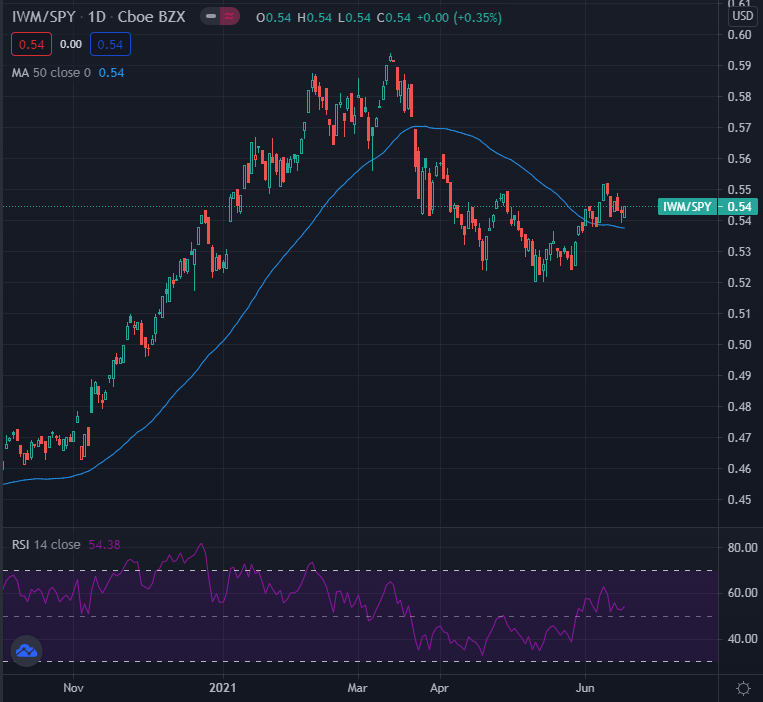Click the +0.35% change value
This screenshot has height=702, width=763.
pos(477,18)
